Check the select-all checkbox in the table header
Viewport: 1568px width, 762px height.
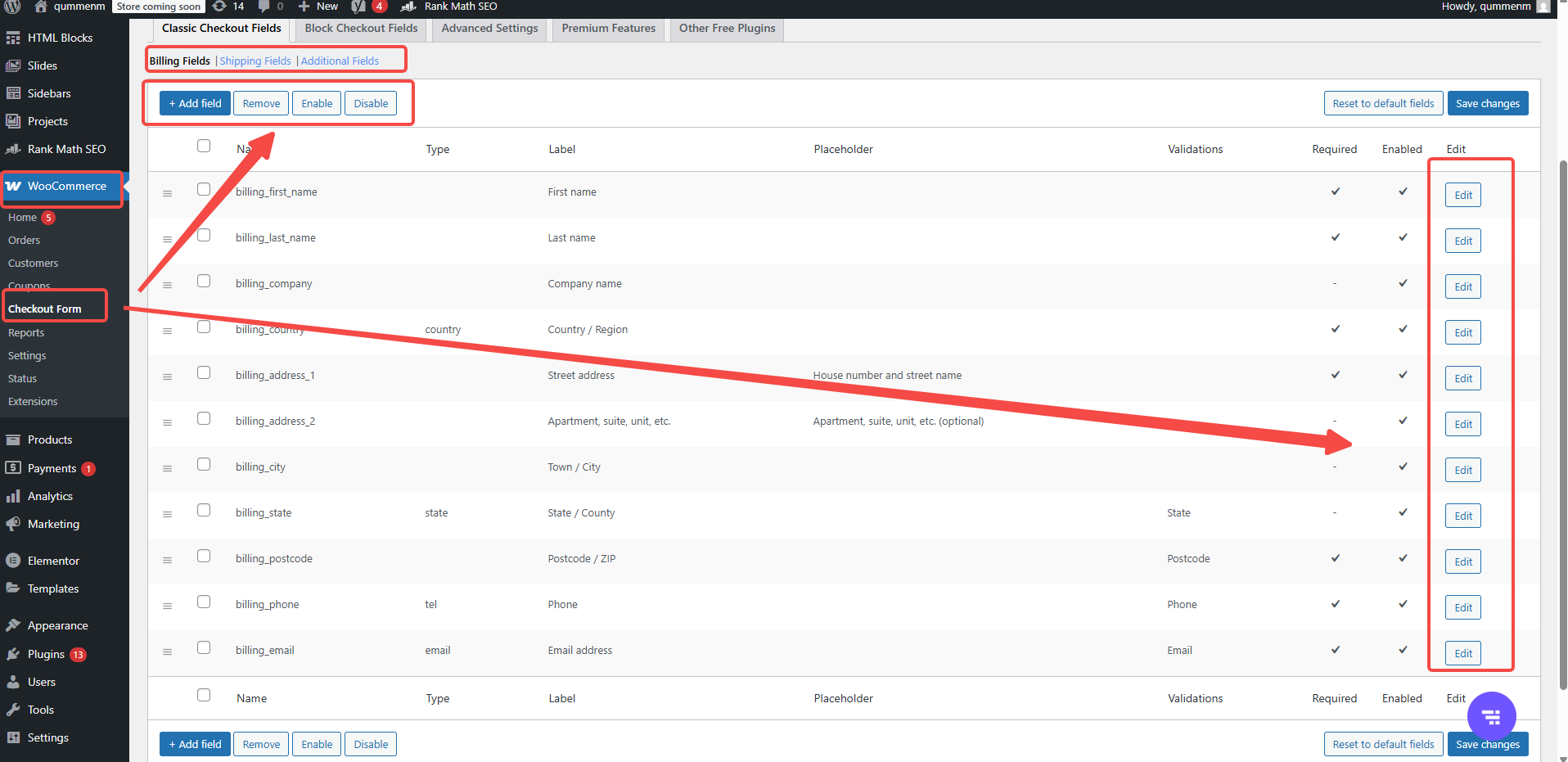(x=204, y=145)
